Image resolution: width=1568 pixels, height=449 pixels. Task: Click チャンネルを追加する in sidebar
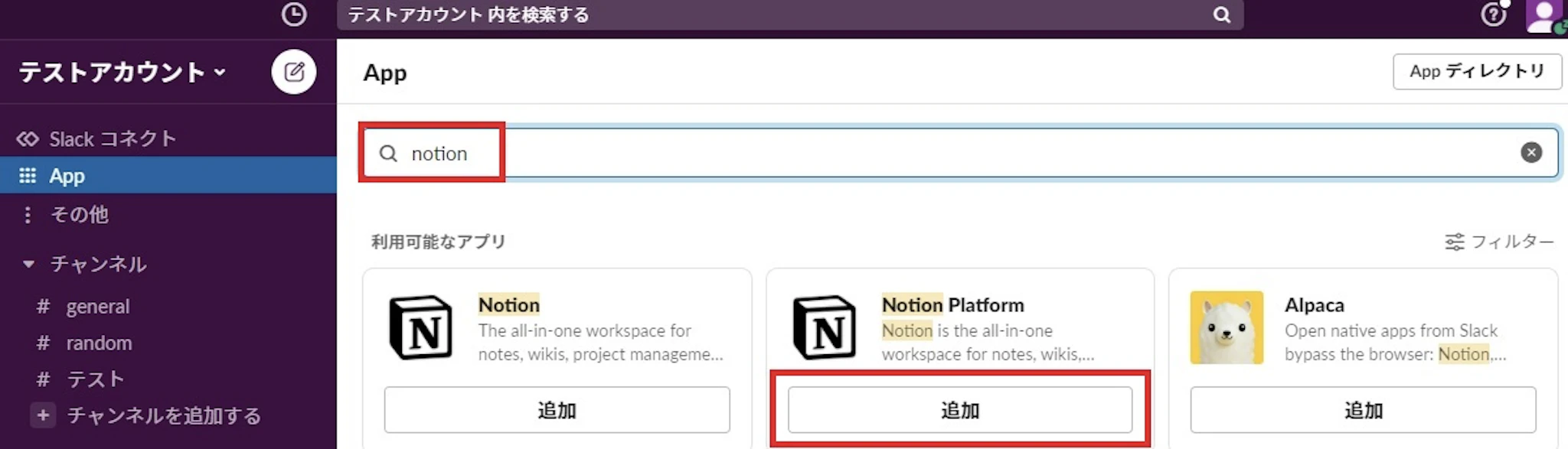163,415
